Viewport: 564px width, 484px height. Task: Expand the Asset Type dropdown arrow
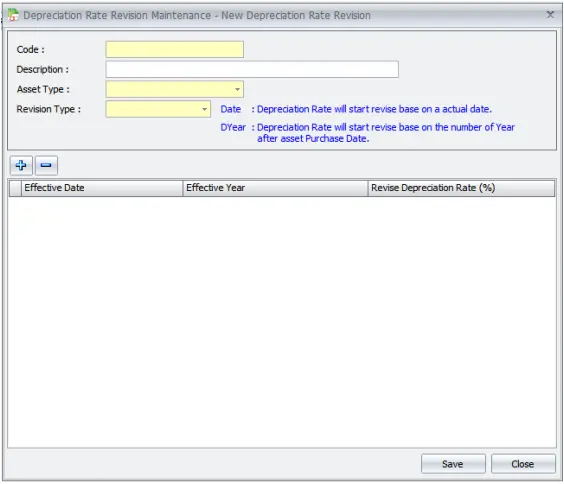coord(237,89)
